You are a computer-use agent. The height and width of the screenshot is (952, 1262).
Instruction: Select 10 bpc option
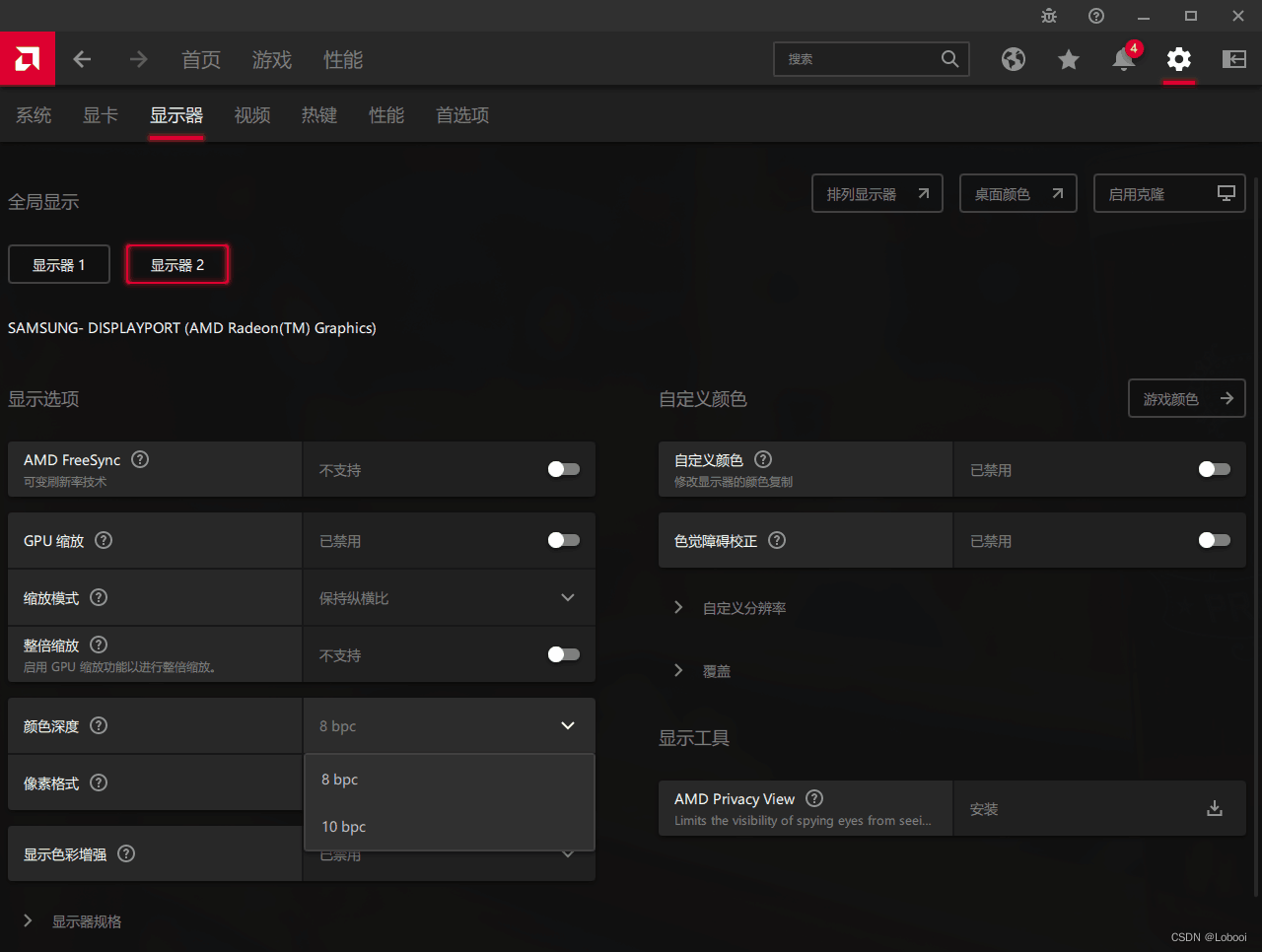tap(450, 827)
